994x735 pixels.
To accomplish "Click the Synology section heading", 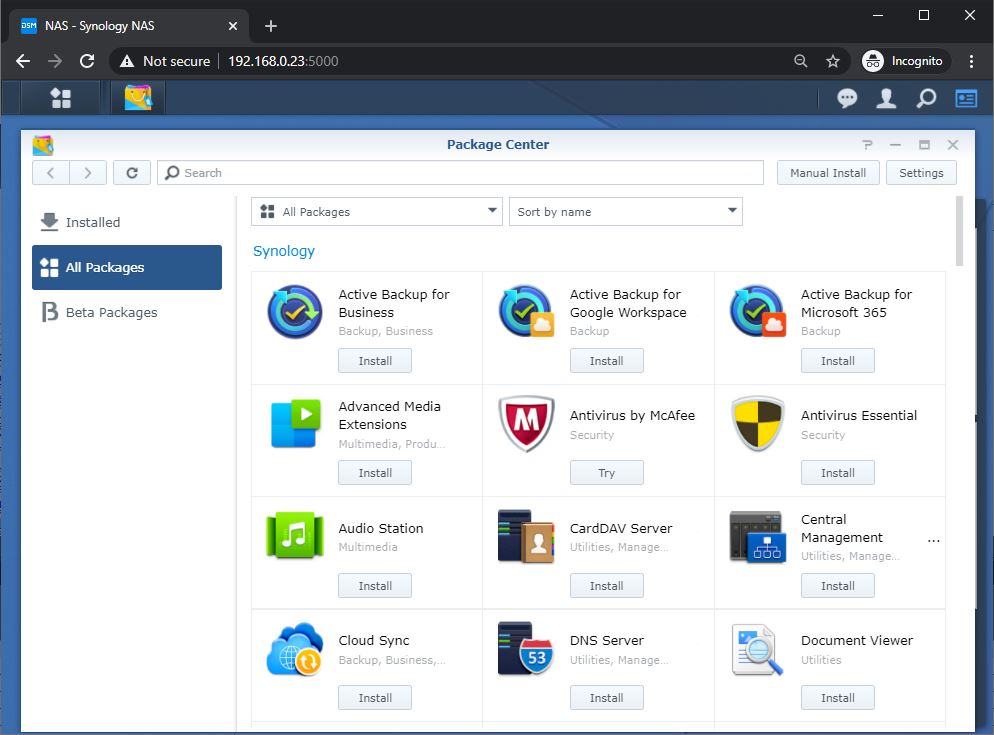I will pyautogui.click(x=283, y=251).
